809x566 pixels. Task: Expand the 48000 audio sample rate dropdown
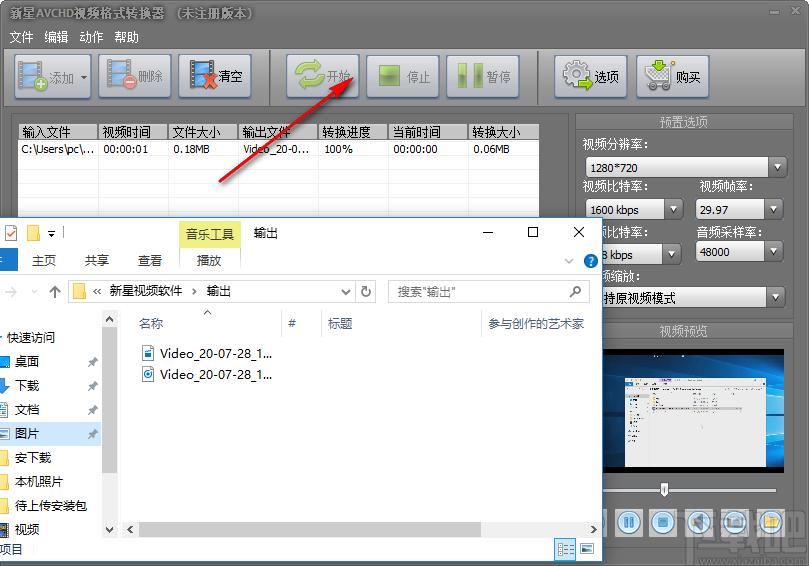[773, 252]
